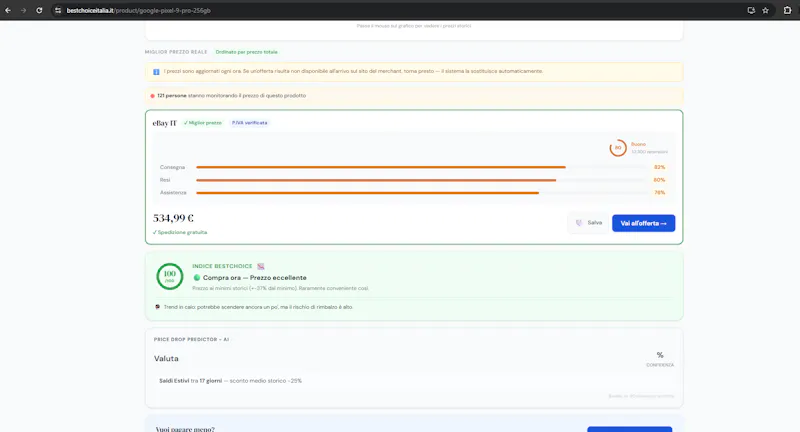Click the Miglior prezzo badge
Viewport: 800px width, 432px height.
coord(203,123)
